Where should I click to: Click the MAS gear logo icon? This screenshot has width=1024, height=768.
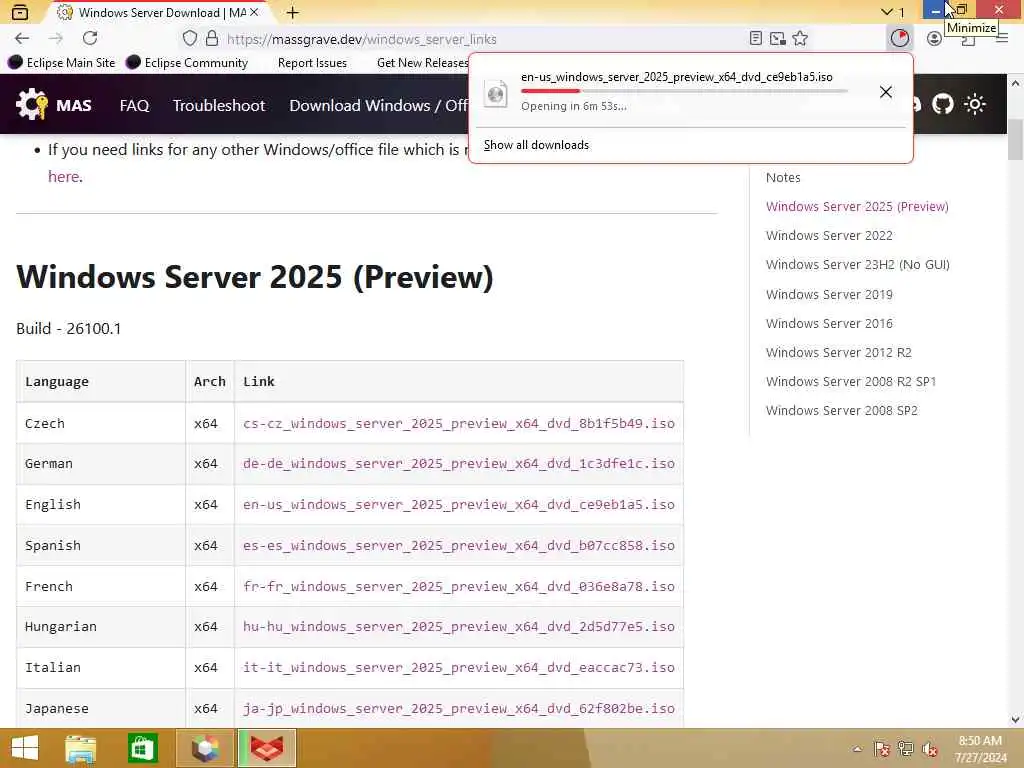(32, 104)
